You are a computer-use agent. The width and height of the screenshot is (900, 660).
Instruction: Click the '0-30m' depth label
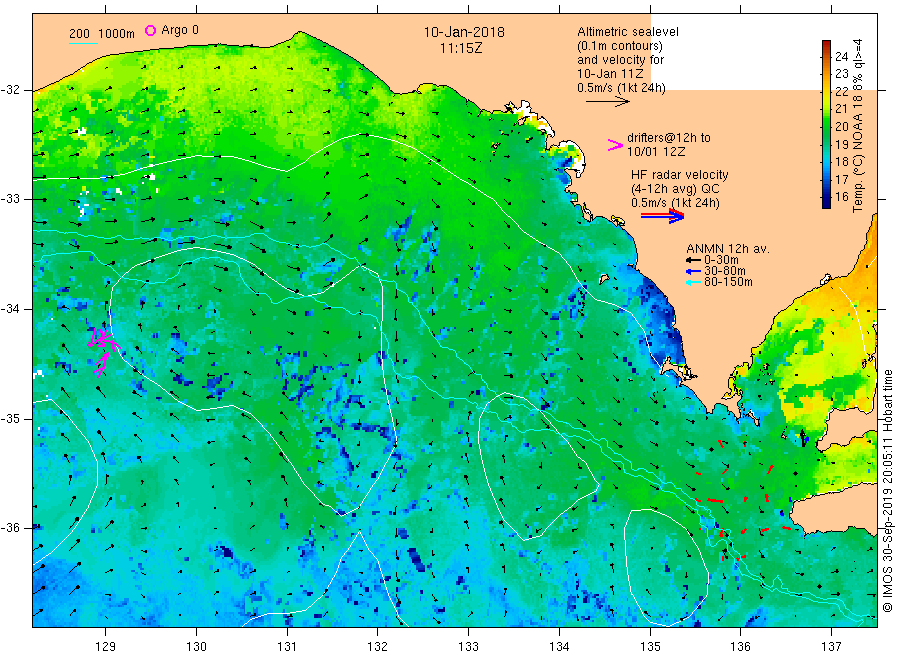tap(721, 260)
